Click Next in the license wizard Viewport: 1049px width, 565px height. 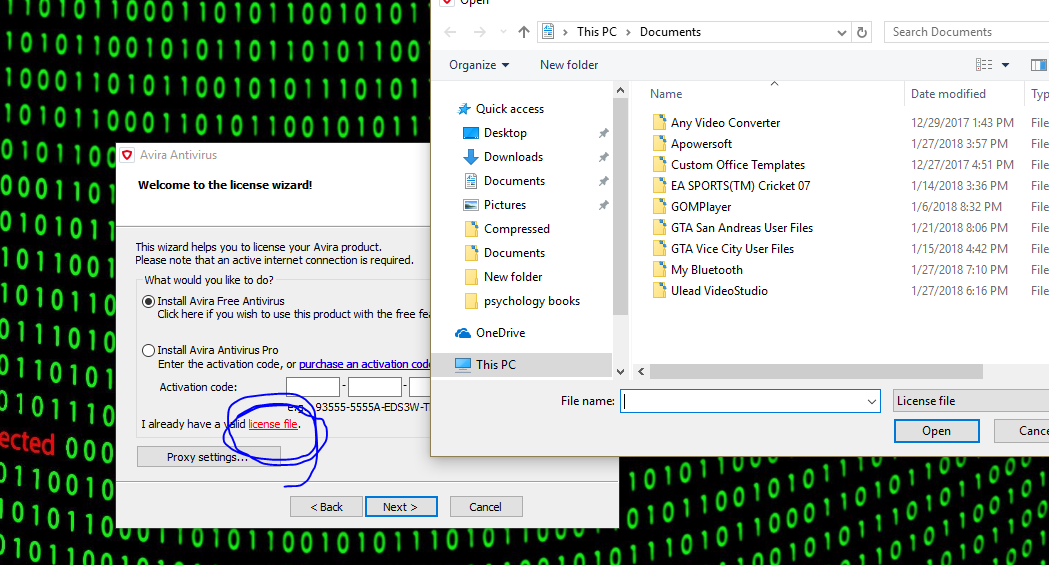coord(401,507)
